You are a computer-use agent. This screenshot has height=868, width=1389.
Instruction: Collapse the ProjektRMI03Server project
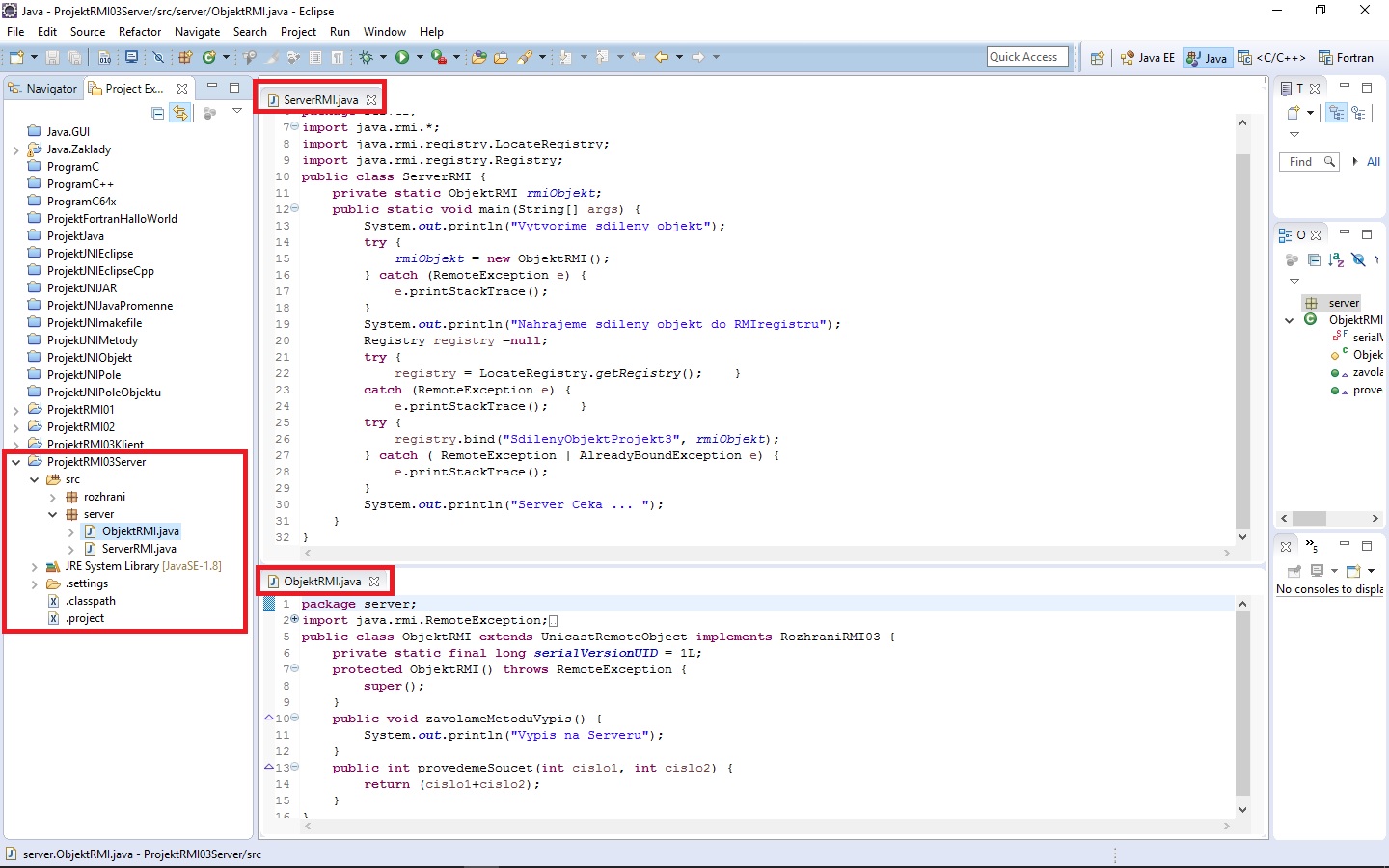tap(16, 461)
